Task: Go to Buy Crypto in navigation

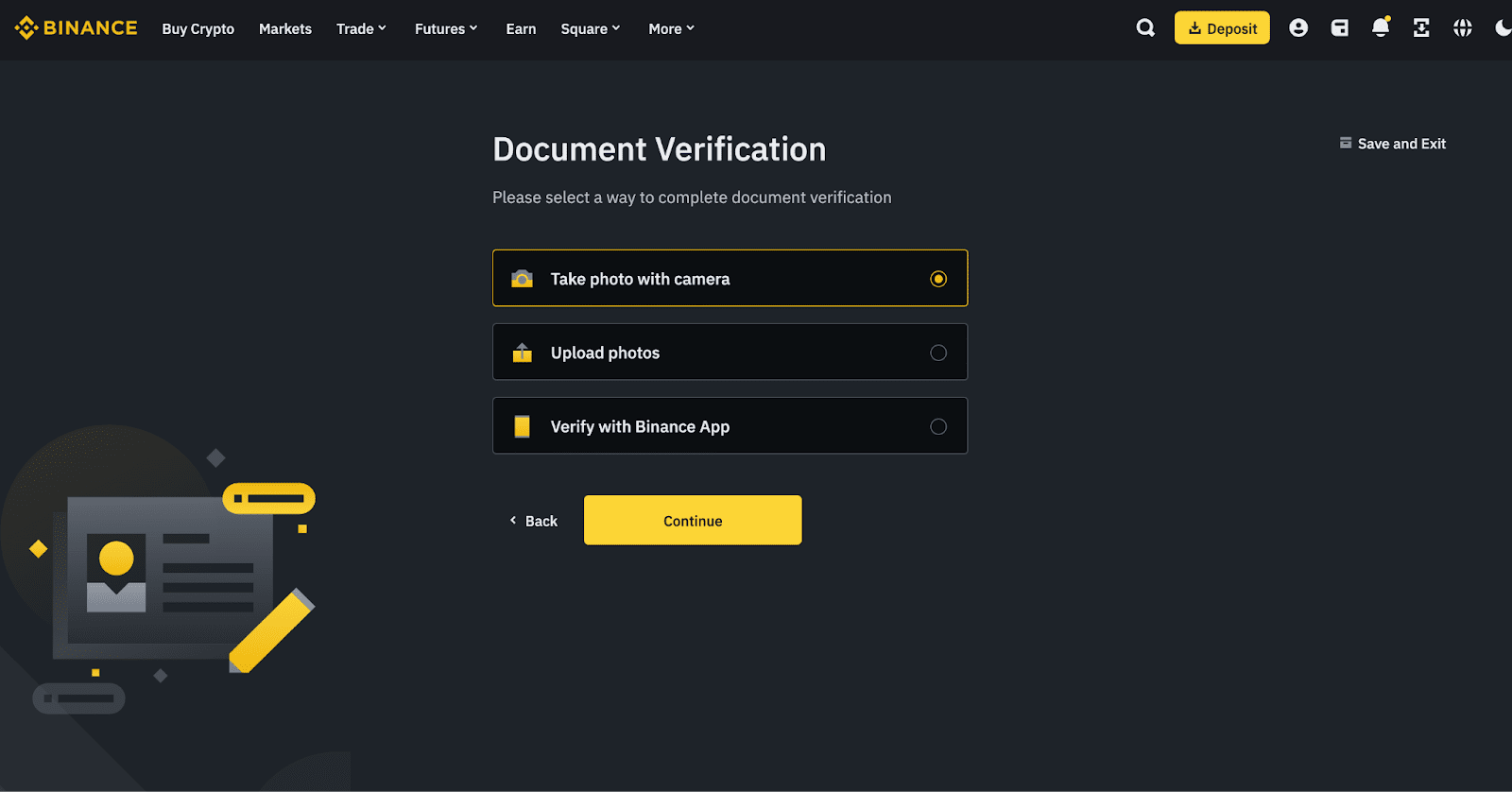Action: click(198, 29)
